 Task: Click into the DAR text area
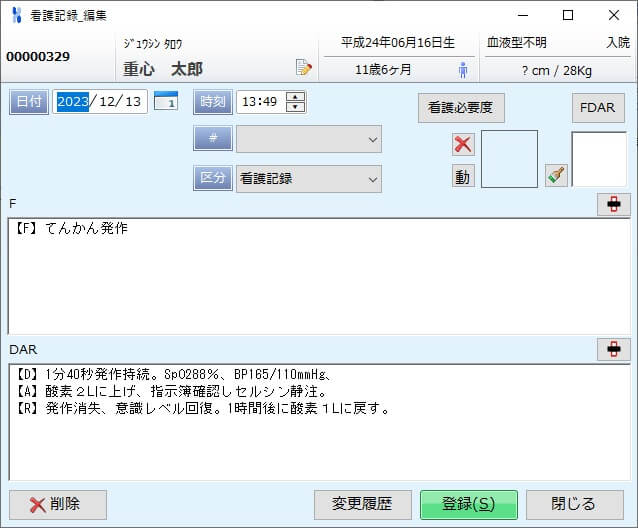(319, 422)
